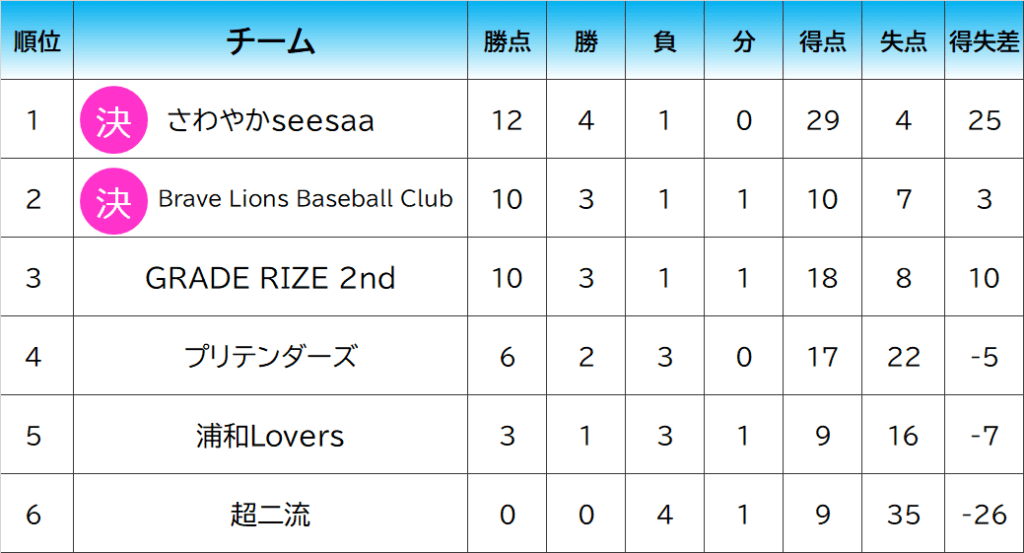Click the goal difference value -26
The height and width of the screenshot is (553, 1024).
[x=984, y=514]
